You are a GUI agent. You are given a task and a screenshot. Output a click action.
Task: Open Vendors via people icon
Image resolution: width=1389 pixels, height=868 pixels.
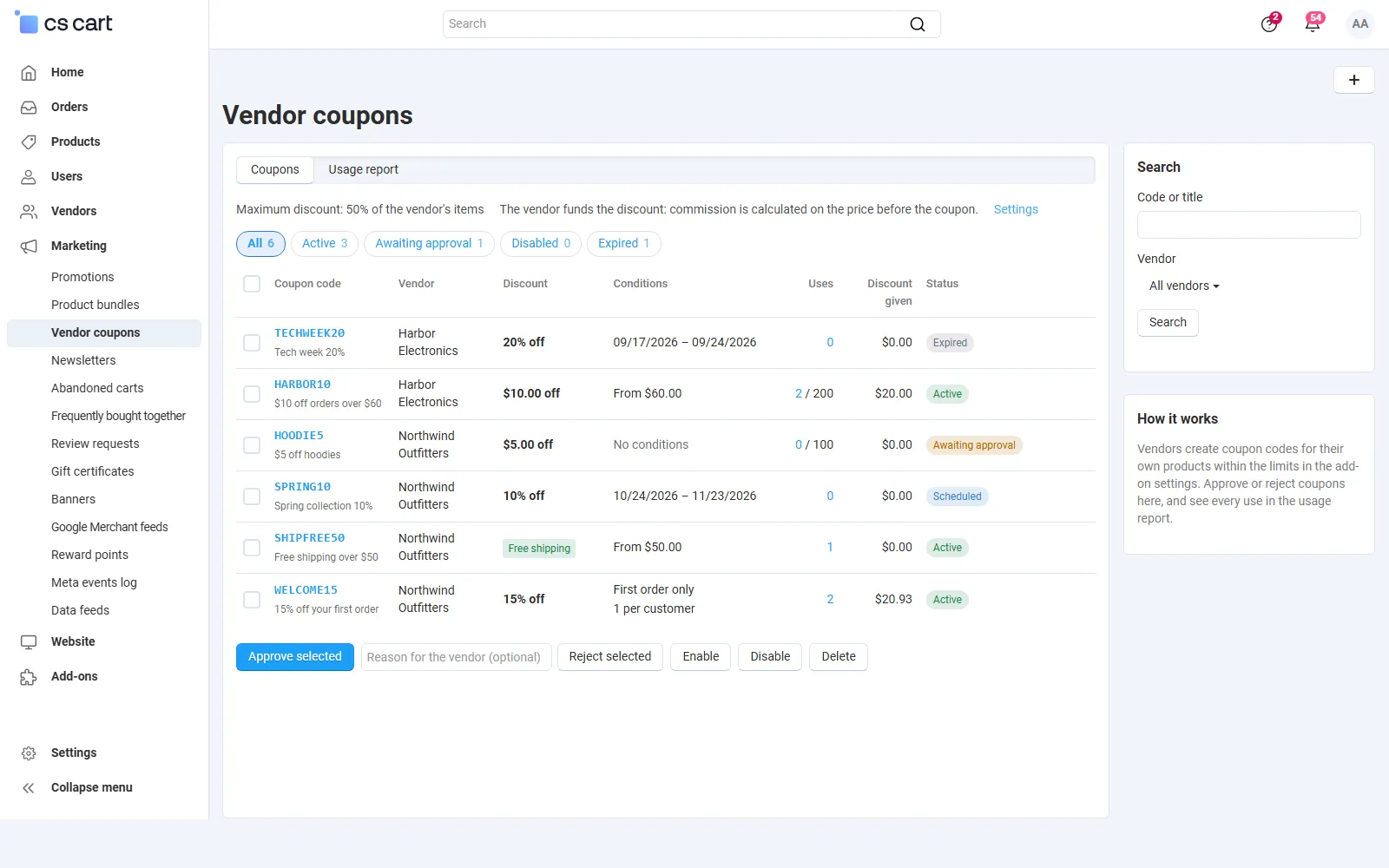click(x=29, y=211)
